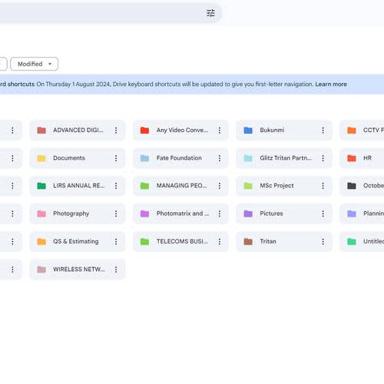Open the Any Video Conve... folder
384x384 pixels.
[181, 130]
